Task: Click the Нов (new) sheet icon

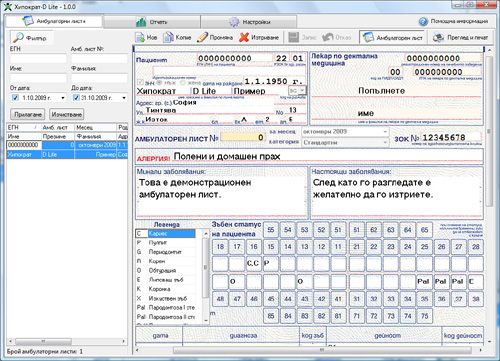Action: coord(140,37)
